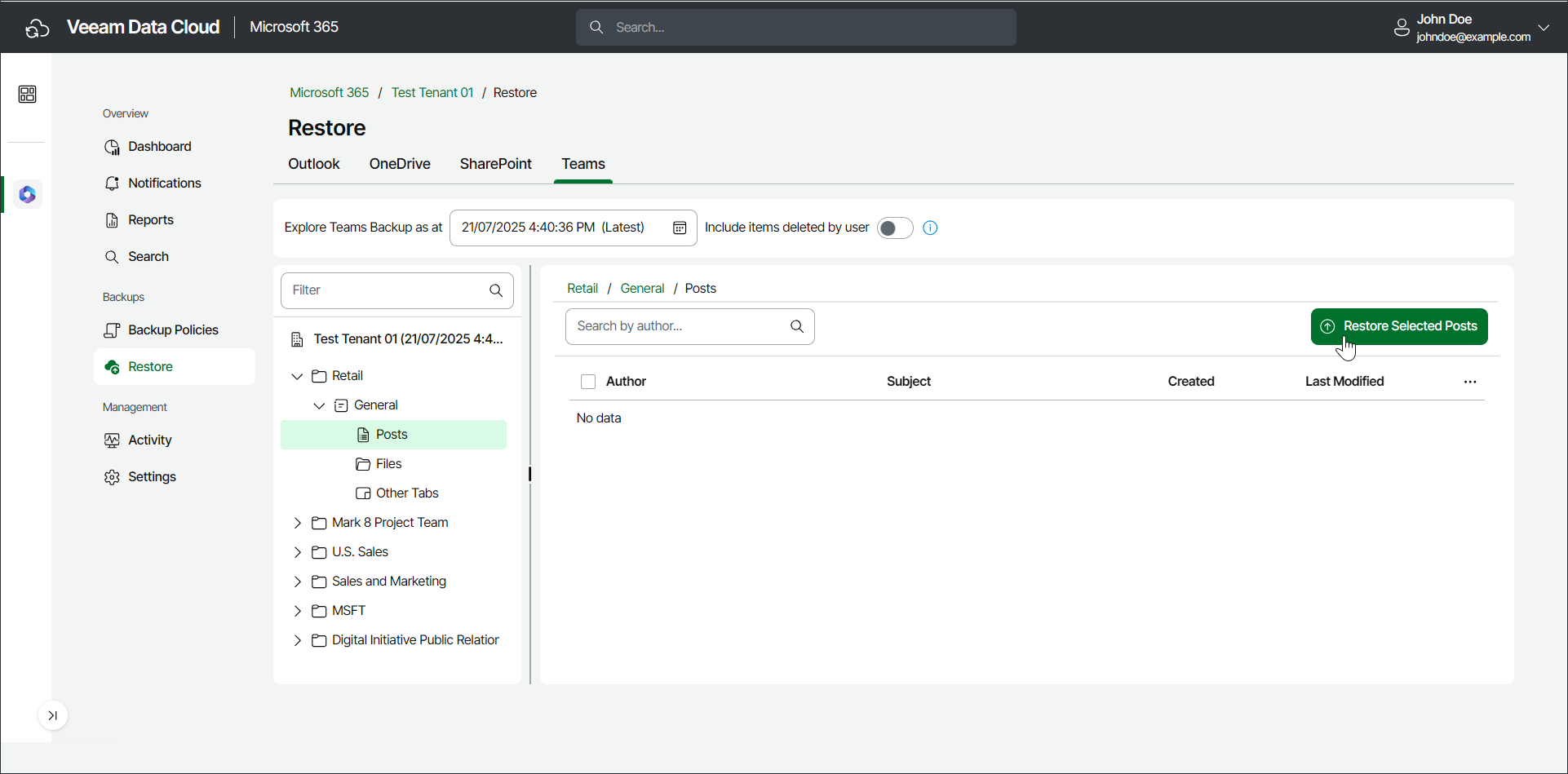The image size is (1568, 774).
Task: Click the Other Tabs icon in tree
Action: click(363, 493)
